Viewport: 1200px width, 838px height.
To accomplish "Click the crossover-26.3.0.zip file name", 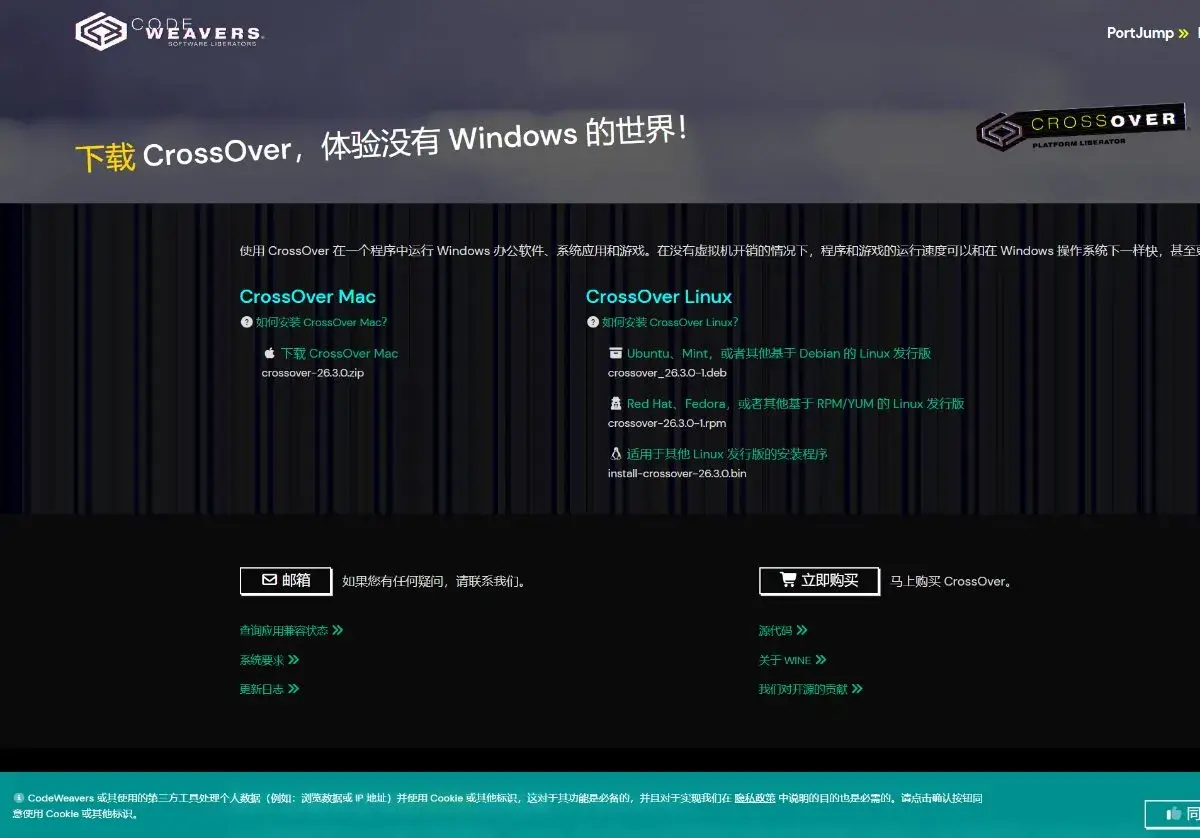I will (x=313, y=373).
